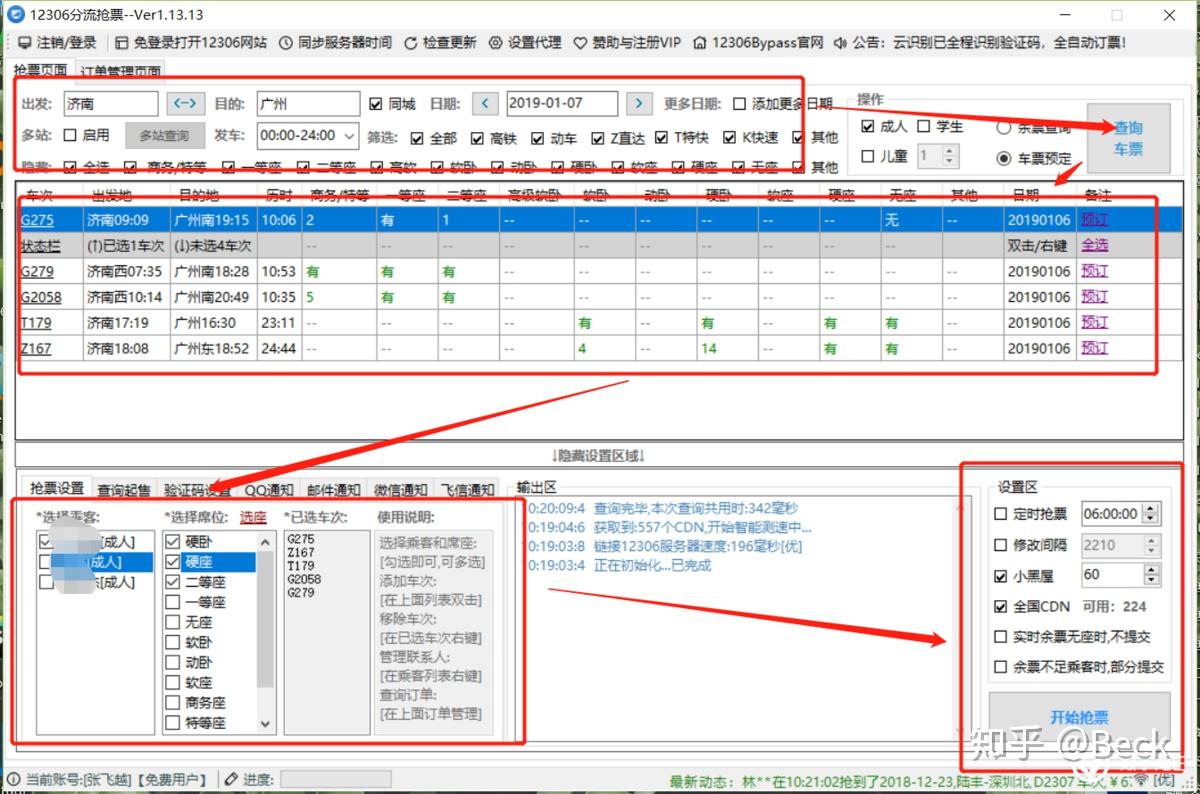Select the 车票预定 radio button
Image resolution: width=1200 pixels, height=794 pixels.
[1003, 158]
